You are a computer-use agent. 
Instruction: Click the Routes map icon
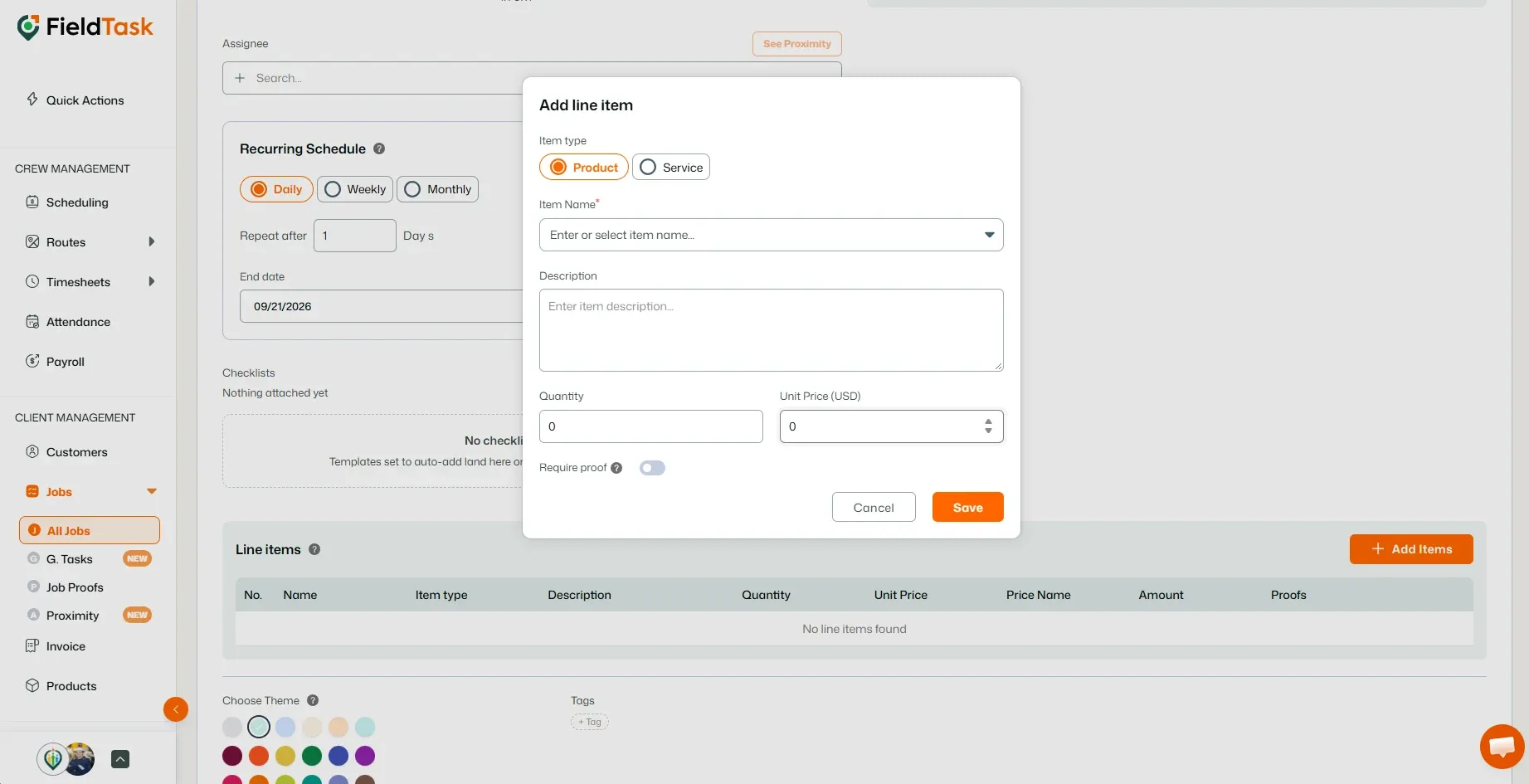click(32, 241)
